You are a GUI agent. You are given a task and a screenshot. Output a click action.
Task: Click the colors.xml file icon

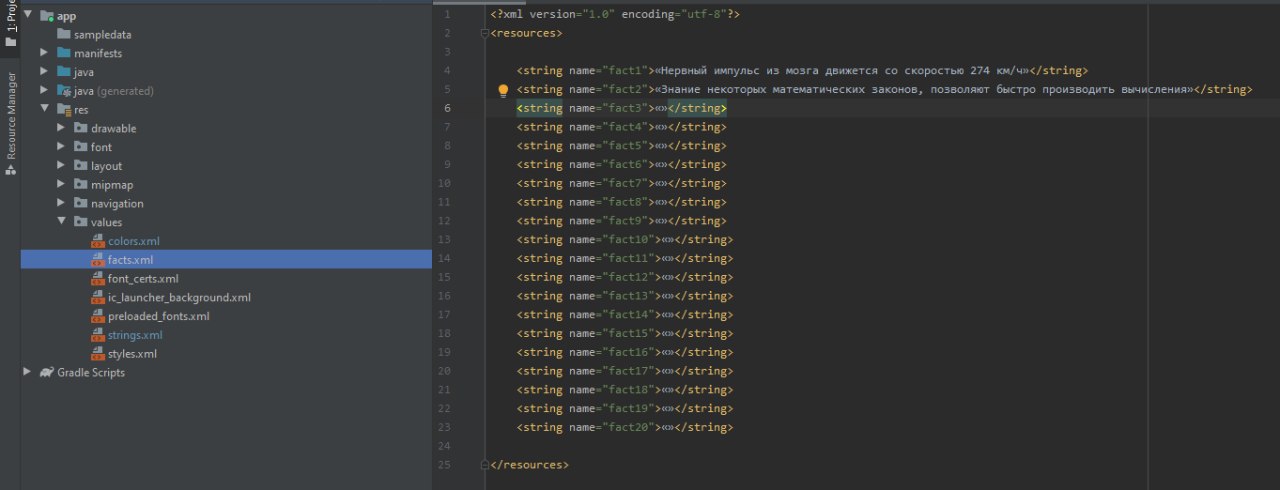coord(98,241)
